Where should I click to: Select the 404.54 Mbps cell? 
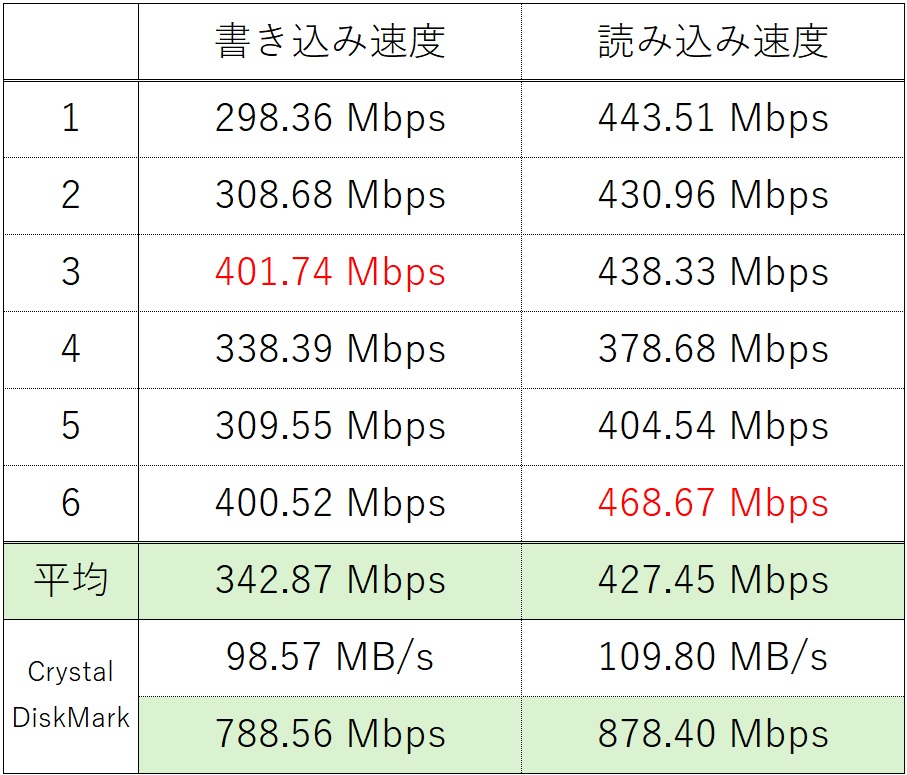tap(713, 426)
